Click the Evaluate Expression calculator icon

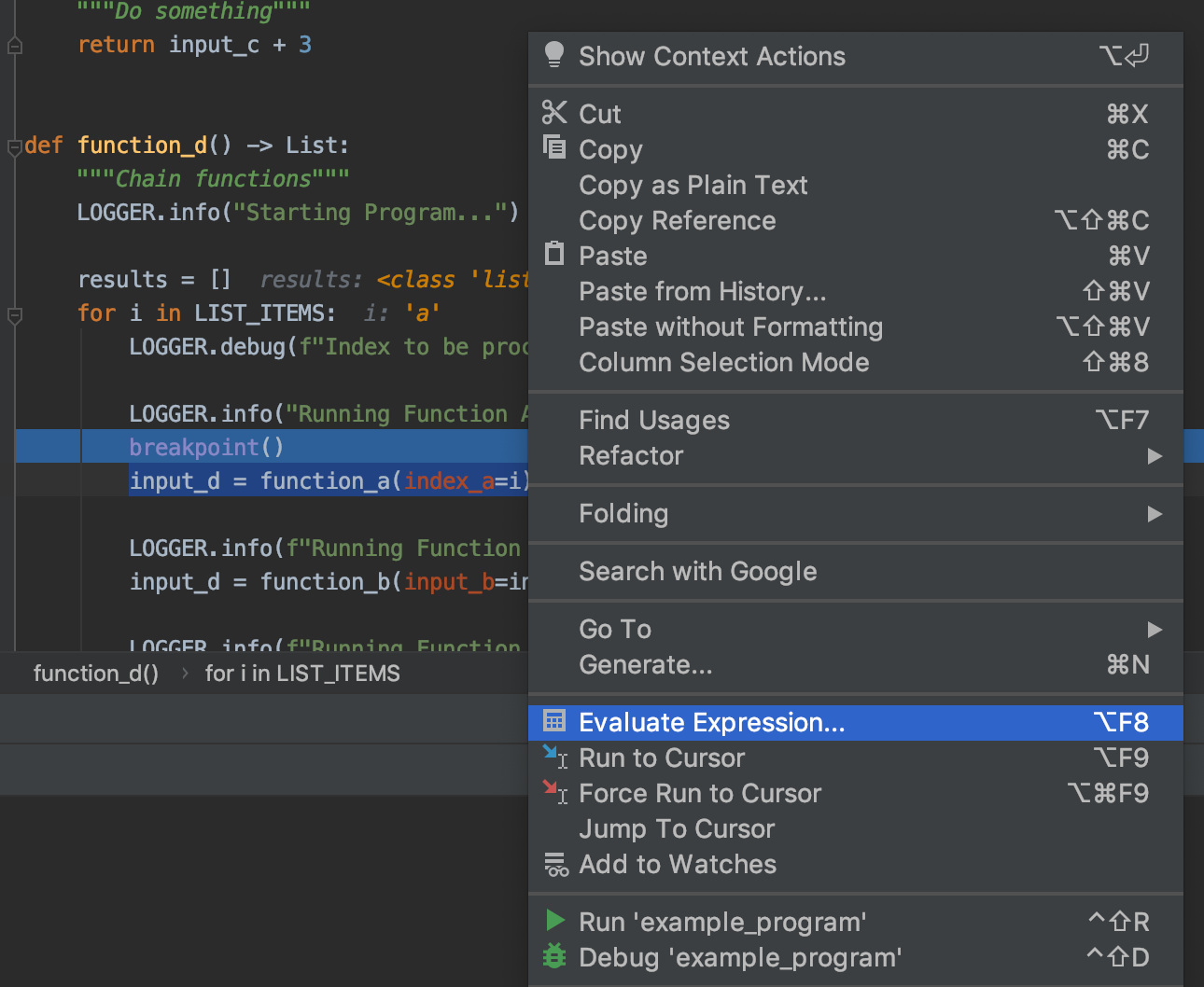coord(554,721)
